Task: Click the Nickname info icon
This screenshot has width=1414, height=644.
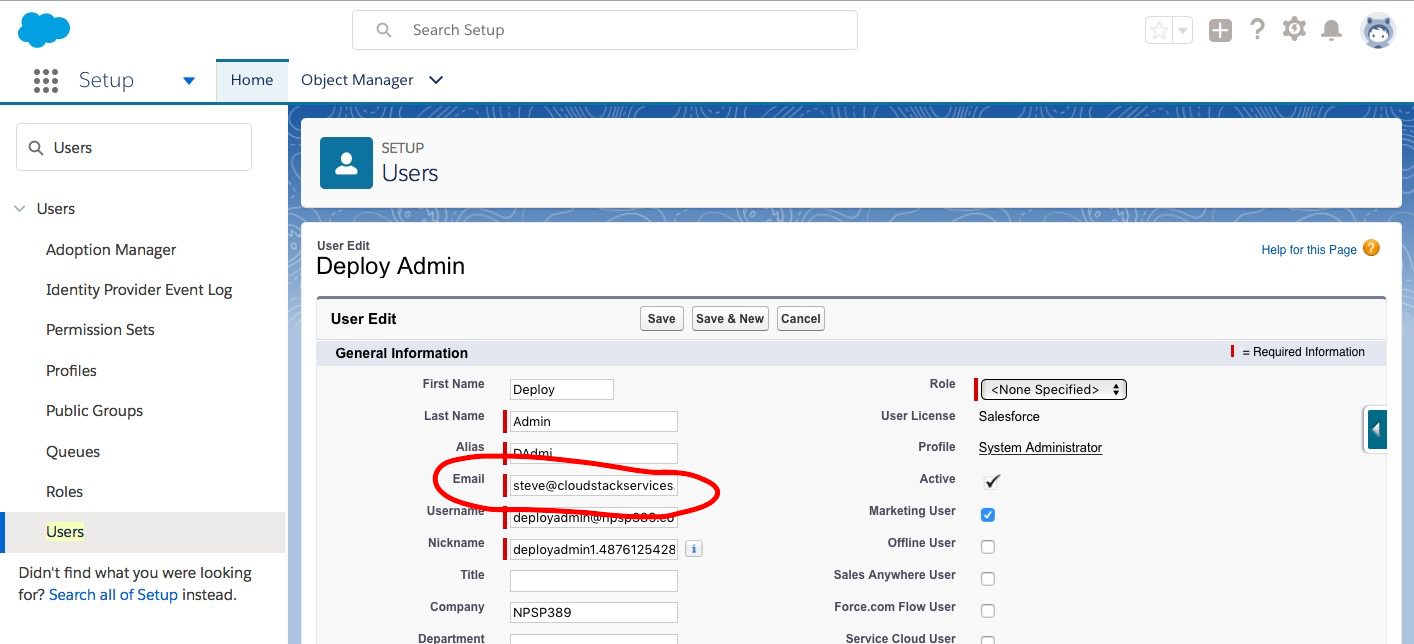Action: click(x=694, y=549)
